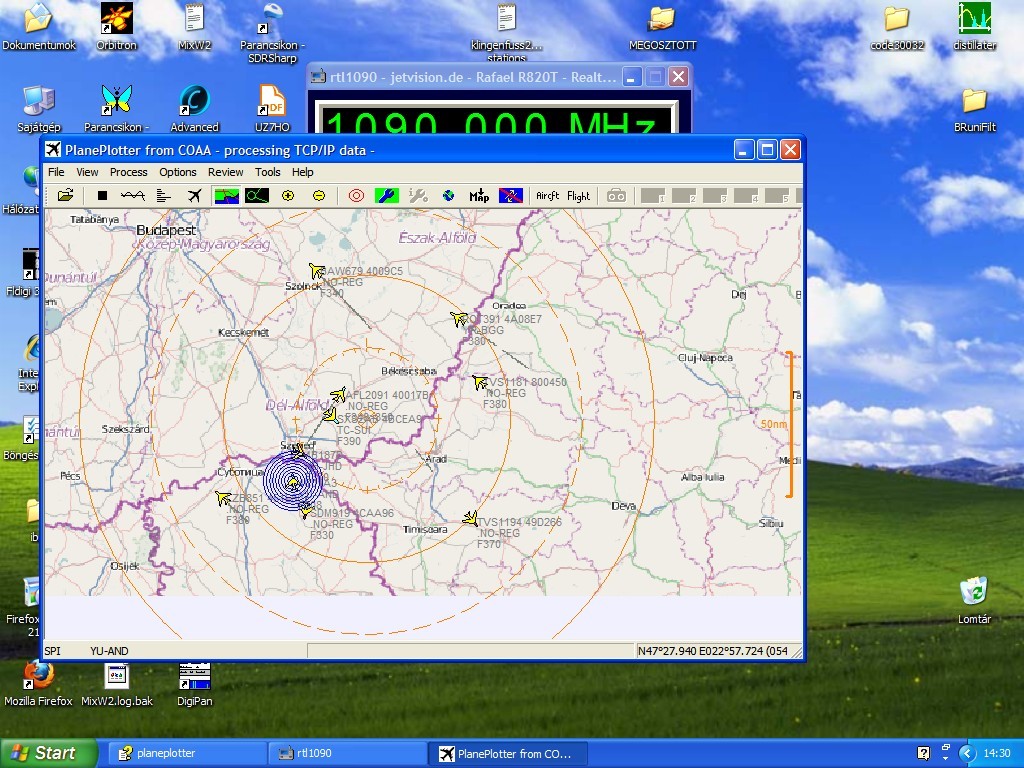Screen dimensions: 1024x768
Task: Open the Orbitron desktop shortcut
Action: [x=116, y=27]
